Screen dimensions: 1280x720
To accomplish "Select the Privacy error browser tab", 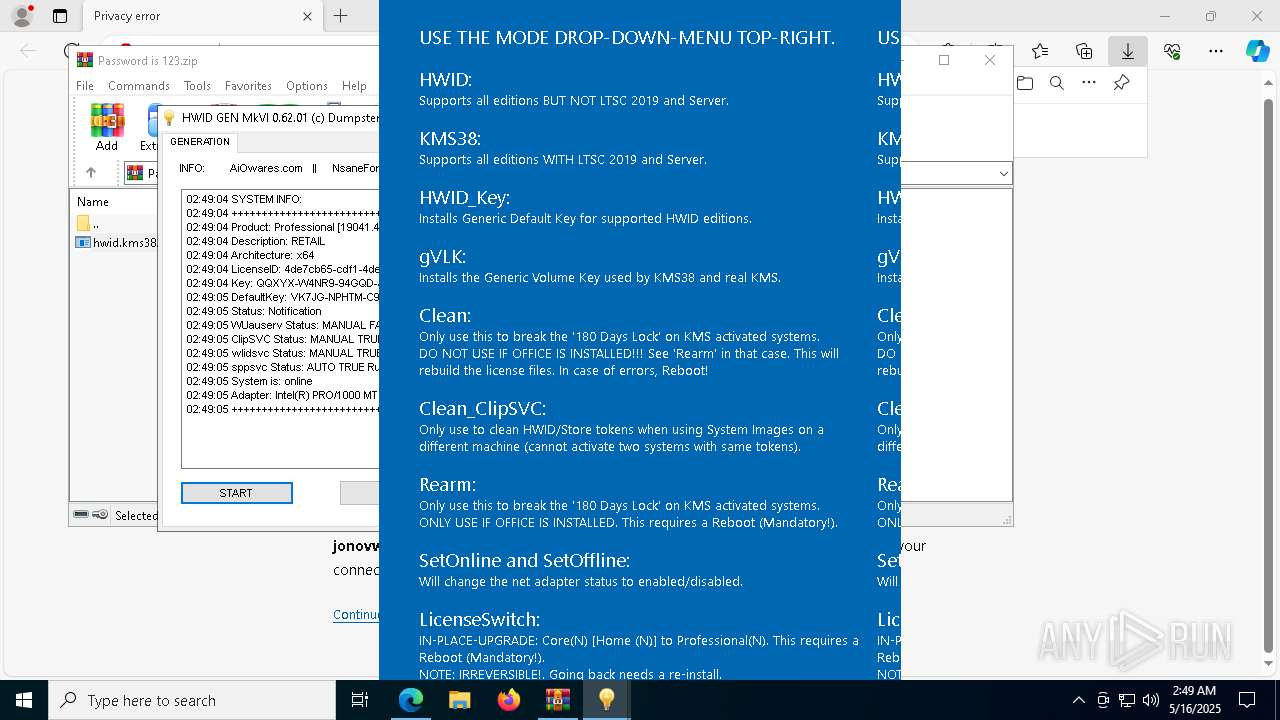I will point(190,16).
